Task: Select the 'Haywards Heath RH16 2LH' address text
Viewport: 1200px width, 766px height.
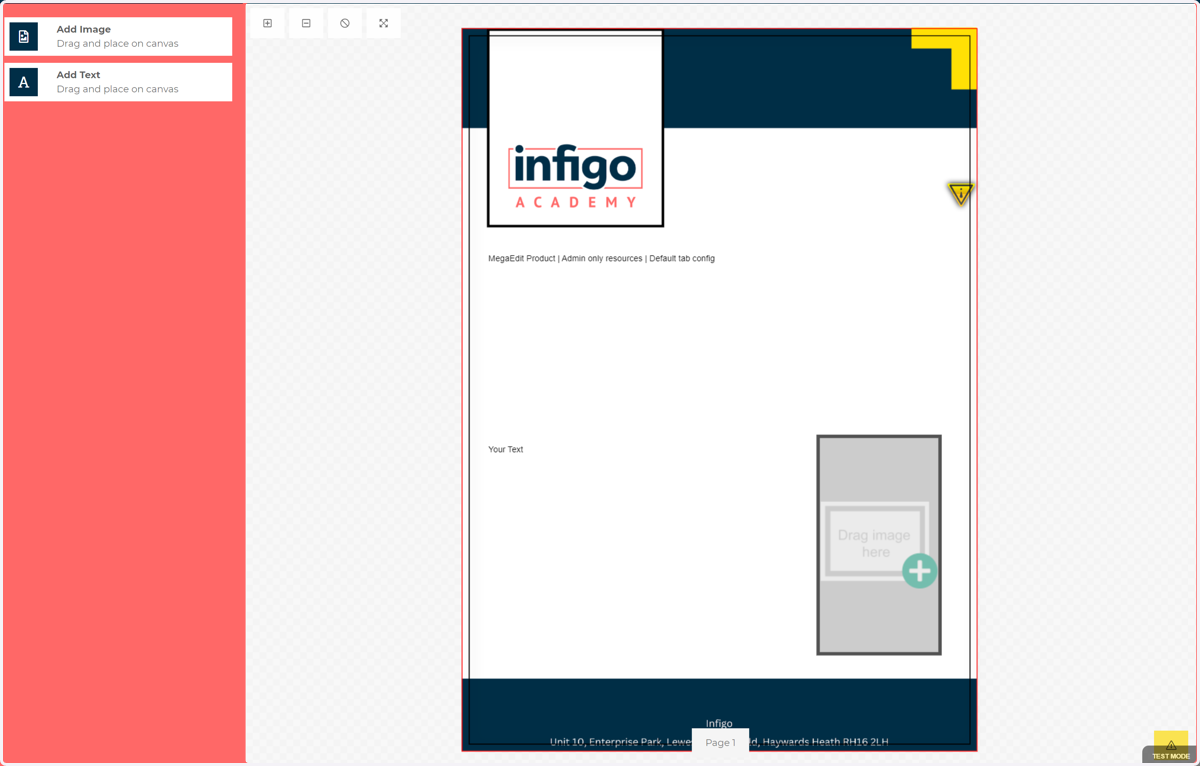Action: 826,742
